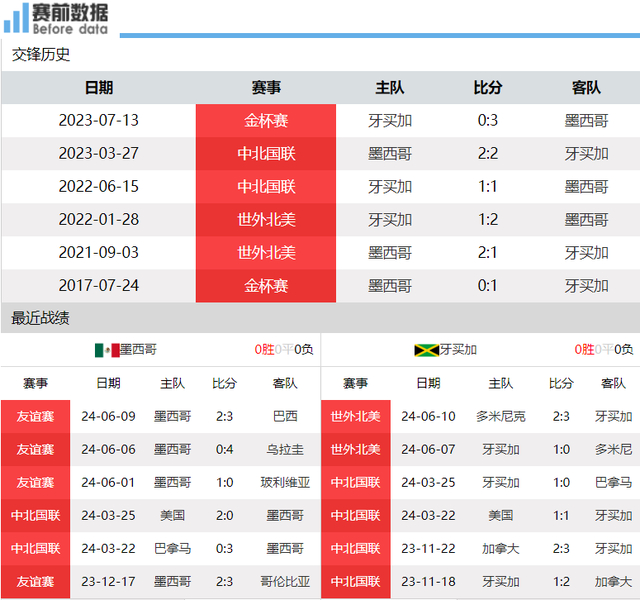Image resolution: width=640 pixels, height=600 pixels.
Task: Click 世外北美 cell in the 2021-09-03 row
Action: (x=266, y=253)
